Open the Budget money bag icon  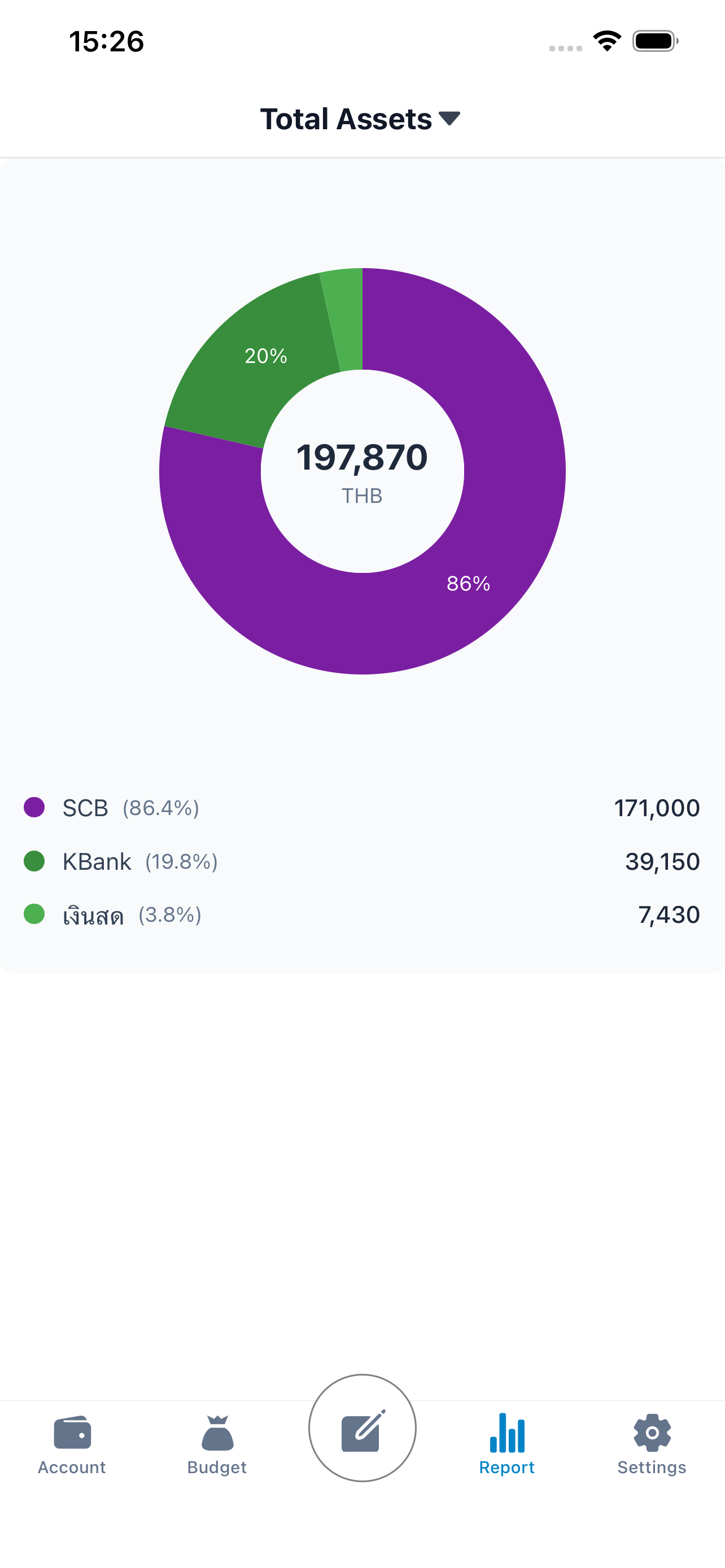click(217, 1433)
